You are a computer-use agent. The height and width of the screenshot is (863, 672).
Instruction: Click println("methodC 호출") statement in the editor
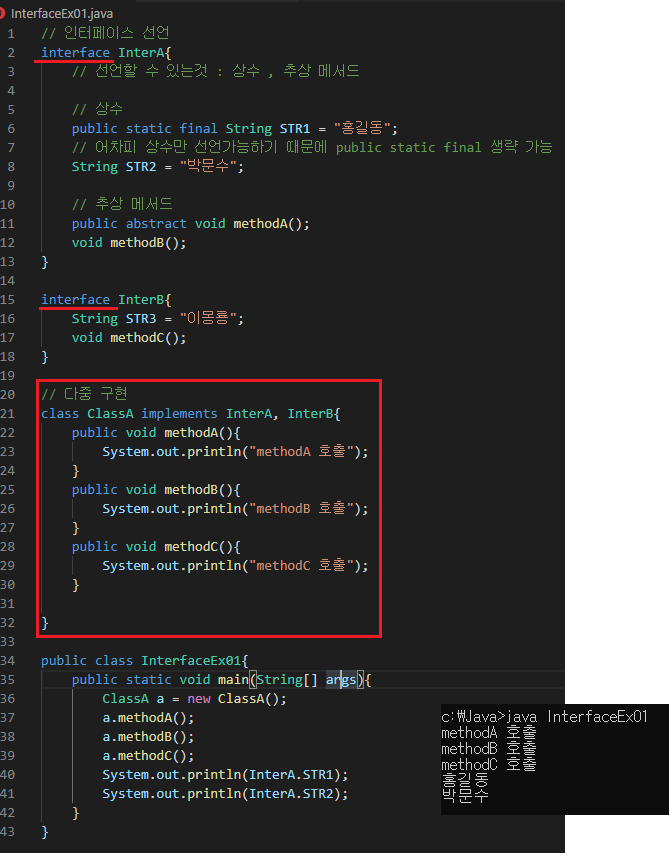(235, 565)
